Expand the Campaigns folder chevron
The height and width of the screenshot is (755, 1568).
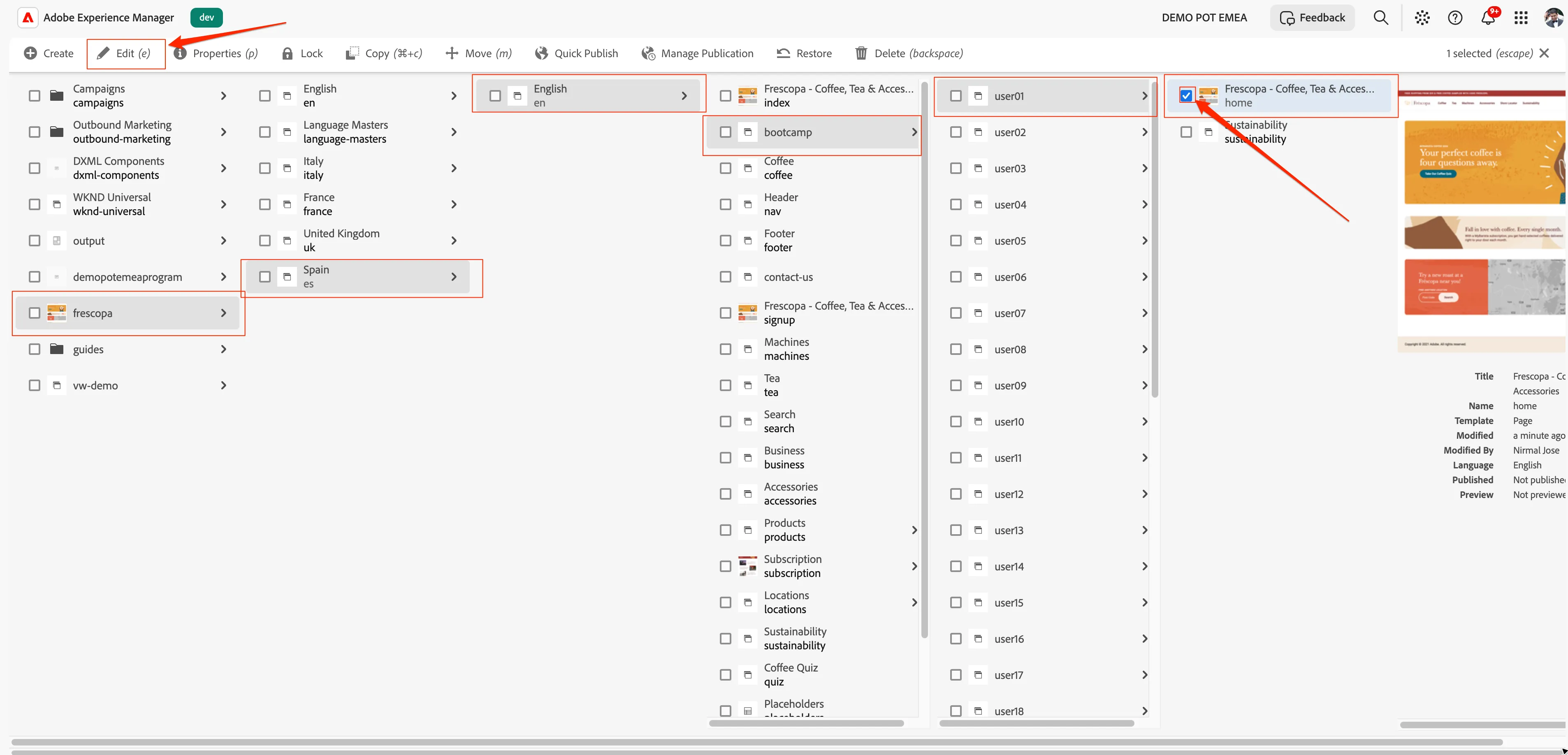(223, 95)
